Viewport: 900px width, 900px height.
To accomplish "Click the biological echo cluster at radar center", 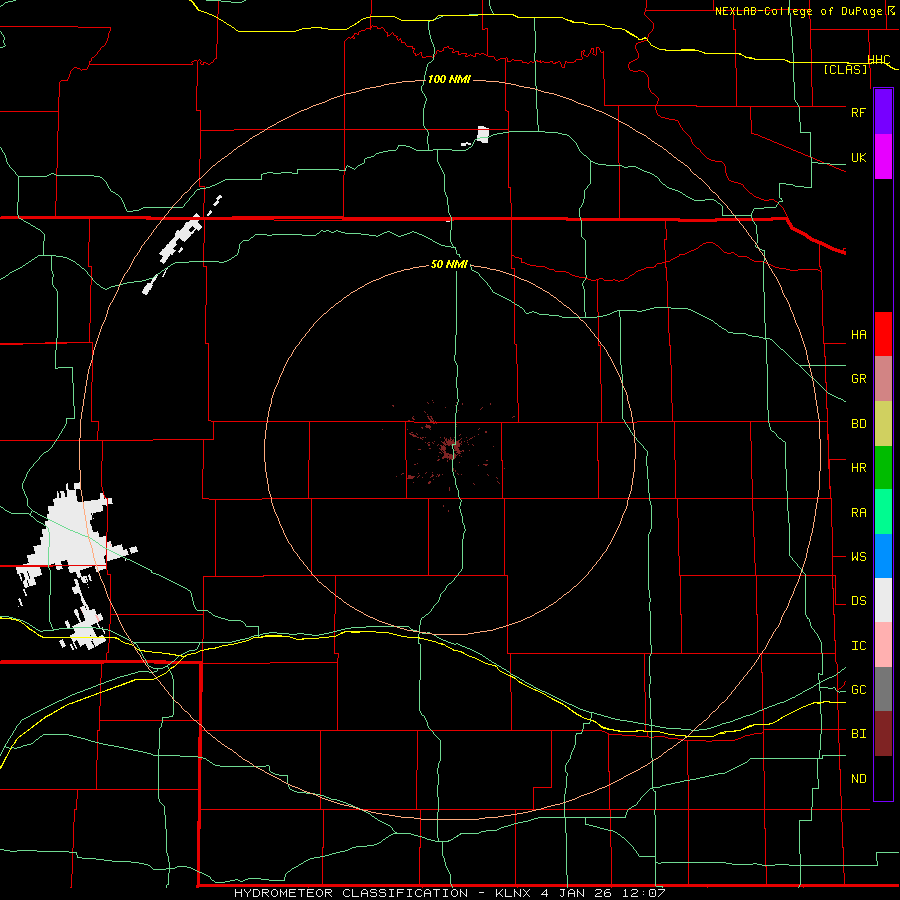I will point(448,448).
